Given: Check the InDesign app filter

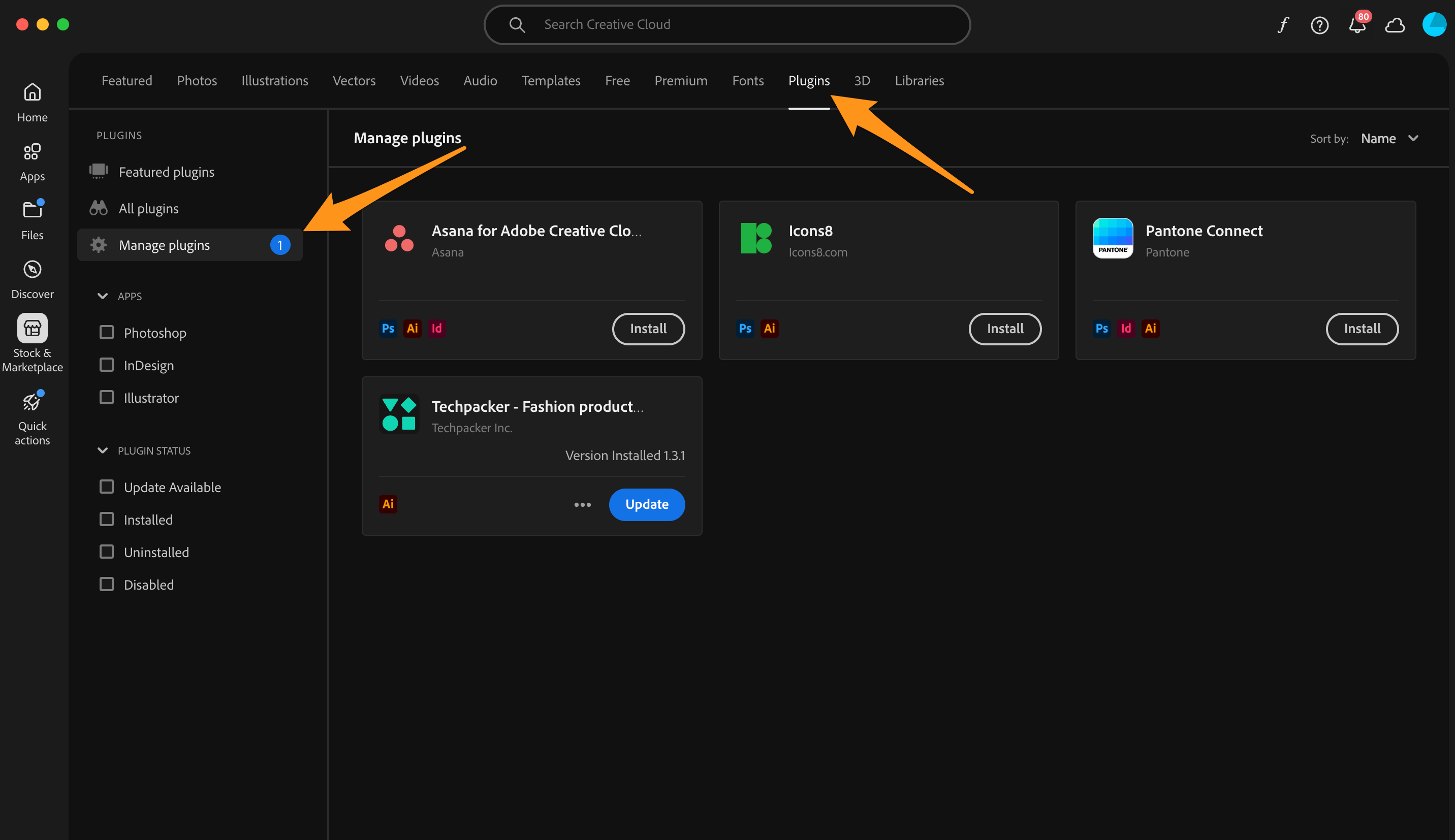Looking at the screenshot, I should [x=107, y=365].
